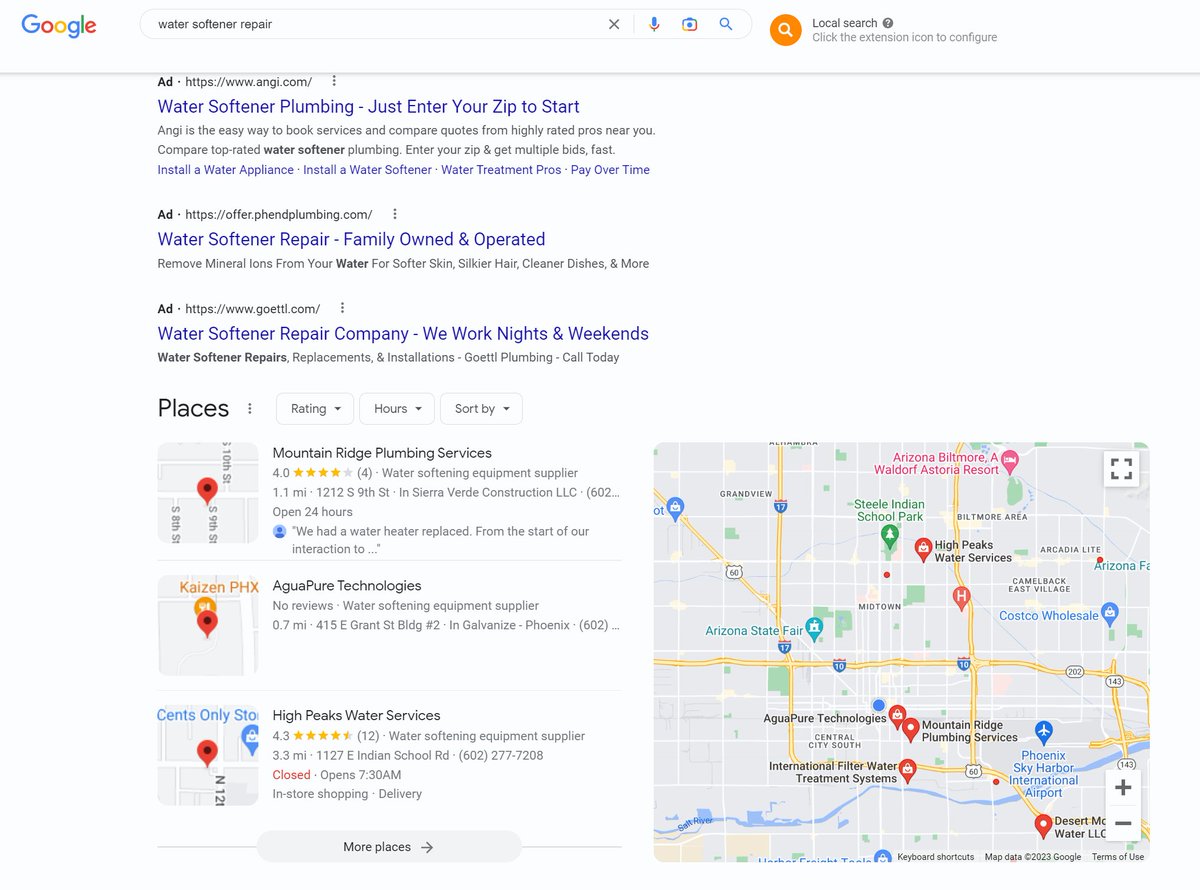The width and height of the screenshot is (1200, 890).
Task: Open the Sort by dropdown
Action: 481,408
